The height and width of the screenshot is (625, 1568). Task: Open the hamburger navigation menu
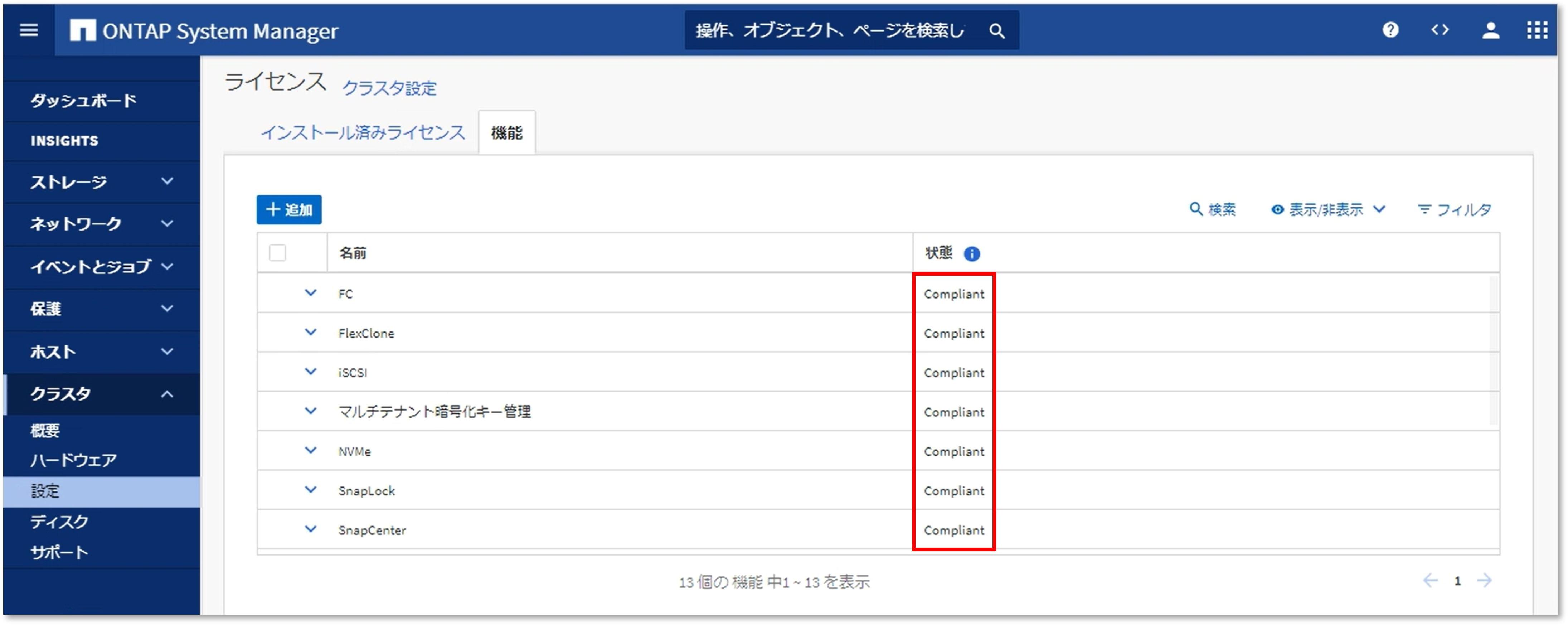pyautogui.click(x=29, y=30)
